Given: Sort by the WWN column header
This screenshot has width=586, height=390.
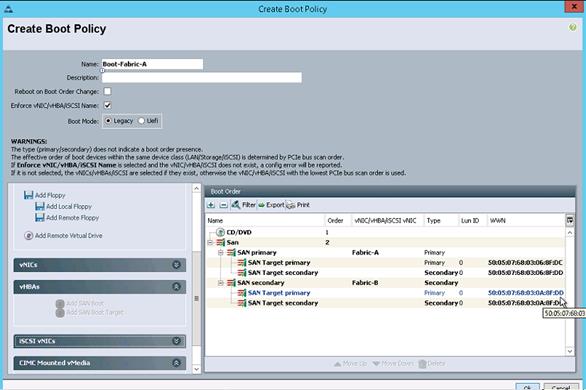Looking at the screenshot, I should (x=526, y=220).
